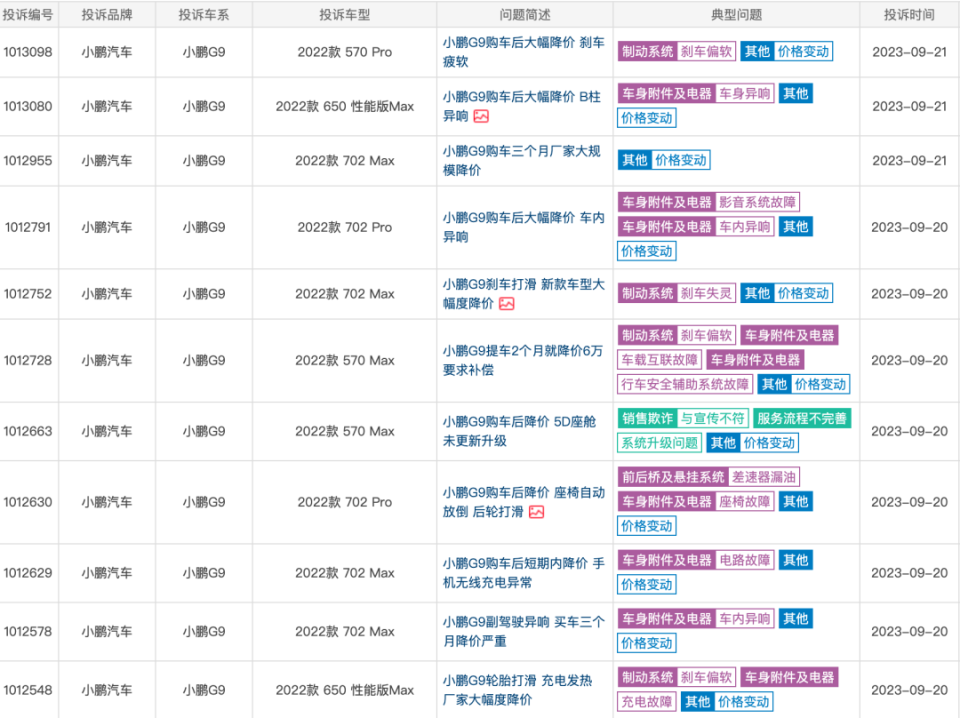Select complaint number 1013098
Viewport: 960px width, 718px height.
pyautogui.click(x=28, y=52)
